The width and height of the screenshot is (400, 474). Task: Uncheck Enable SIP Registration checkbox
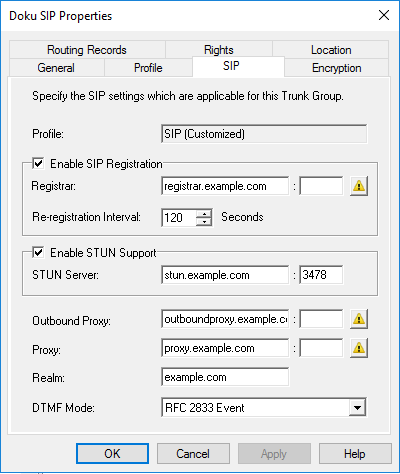pos(38,164)
